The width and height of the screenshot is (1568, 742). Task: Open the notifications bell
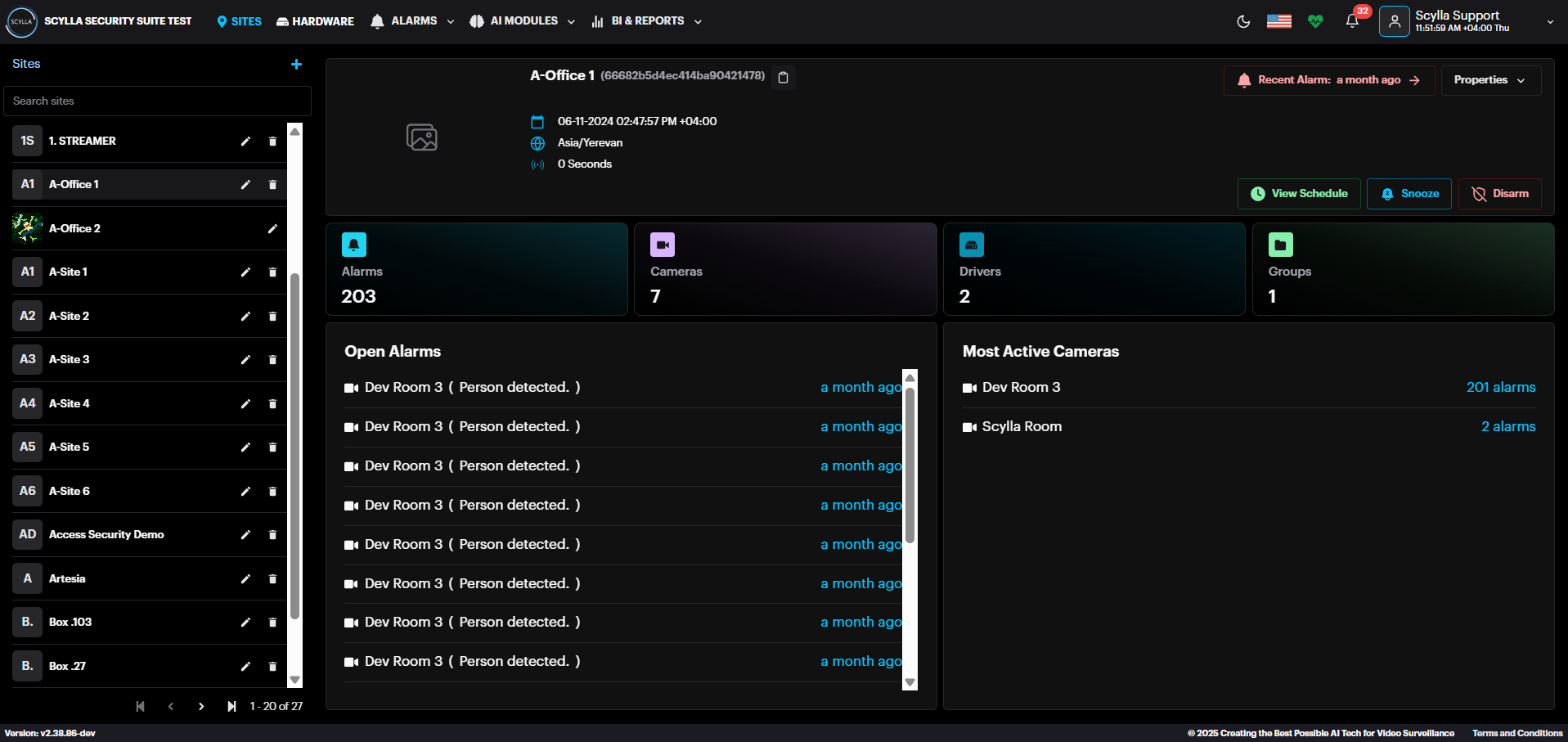pyautogui.click(x=1352, y=22)
